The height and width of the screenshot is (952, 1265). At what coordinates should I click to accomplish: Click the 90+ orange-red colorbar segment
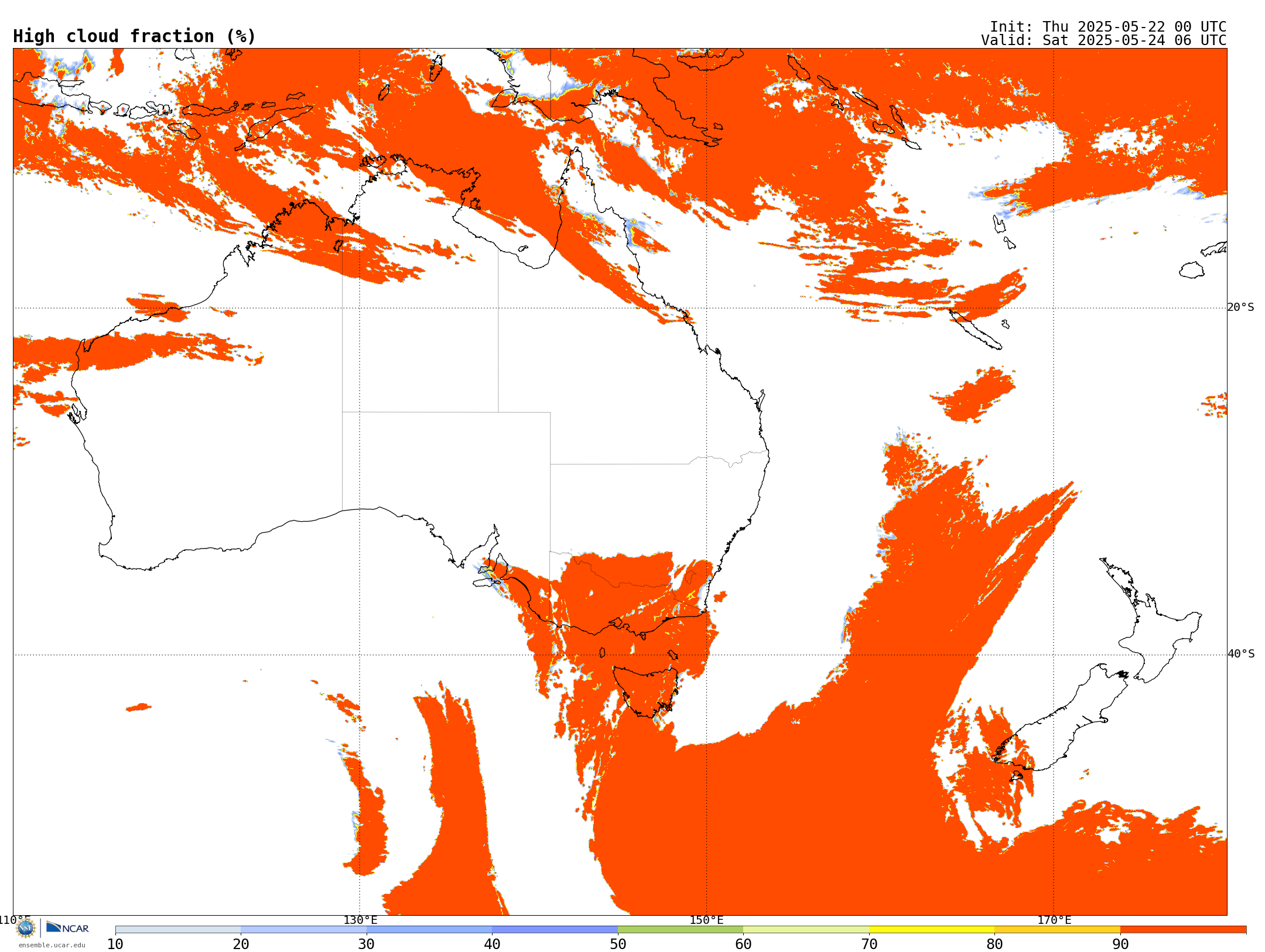[x=1183, y=930]
